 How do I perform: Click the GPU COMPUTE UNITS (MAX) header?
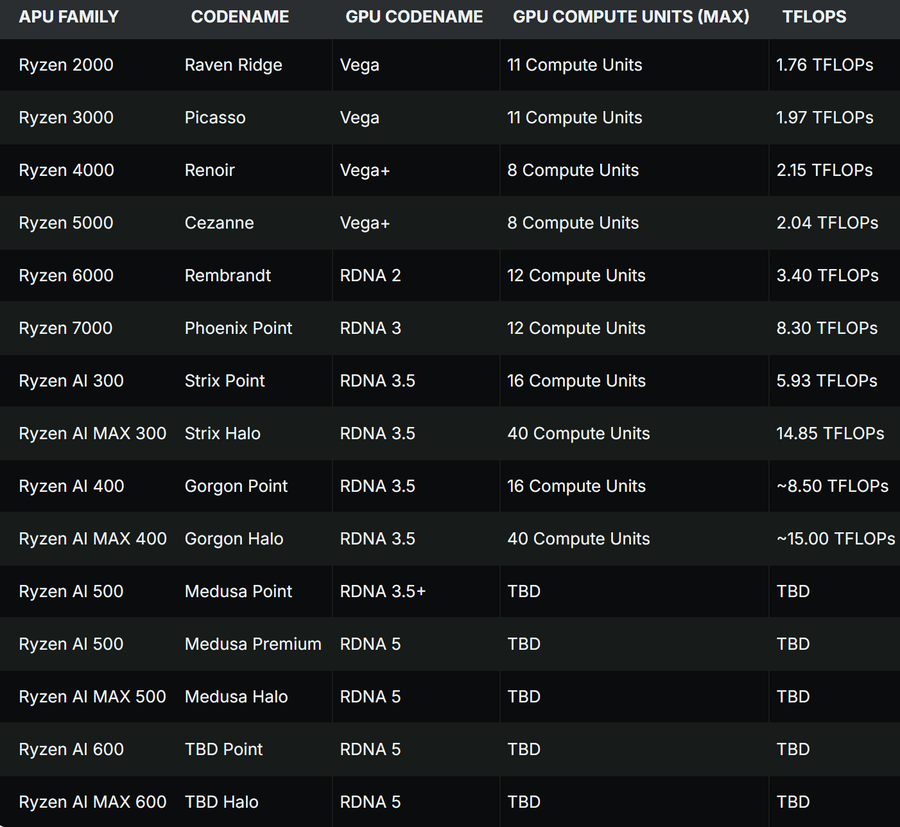tap(630, 17)
